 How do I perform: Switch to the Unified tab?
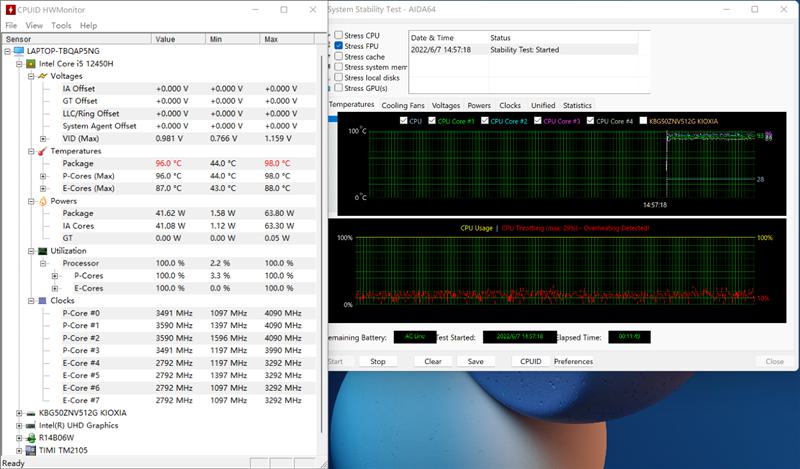tap(543, 105)
